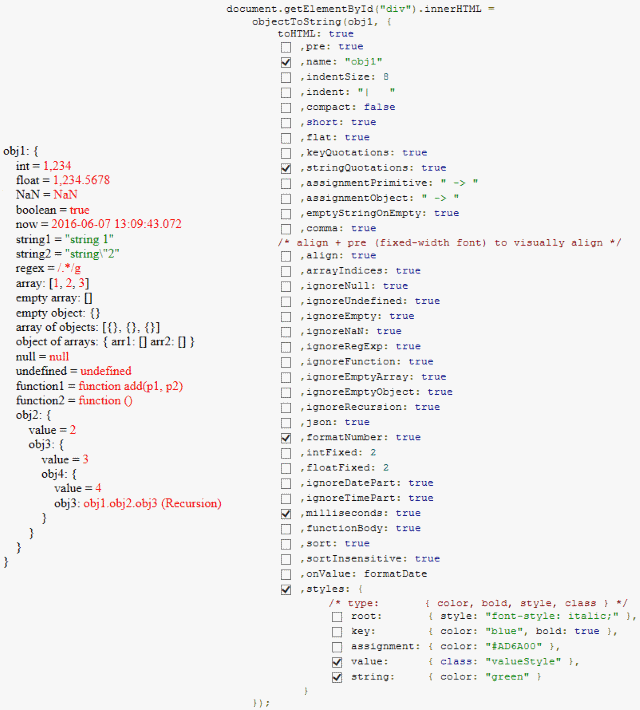Uncheck the value style checkbox
Screen dimensions: 640x710
(337, 662)
